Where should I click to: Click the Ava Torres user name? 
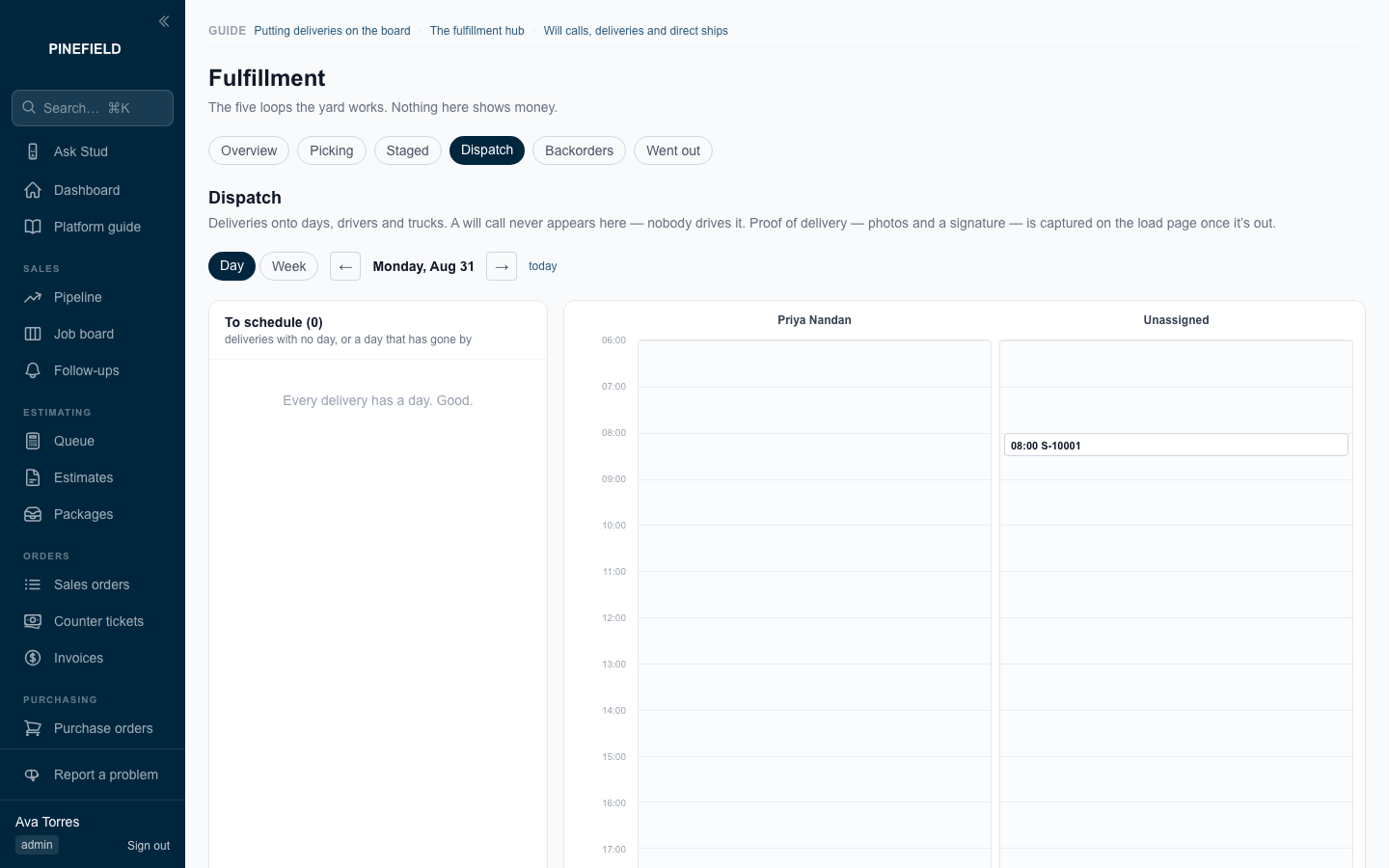click(x=47, y=822)
